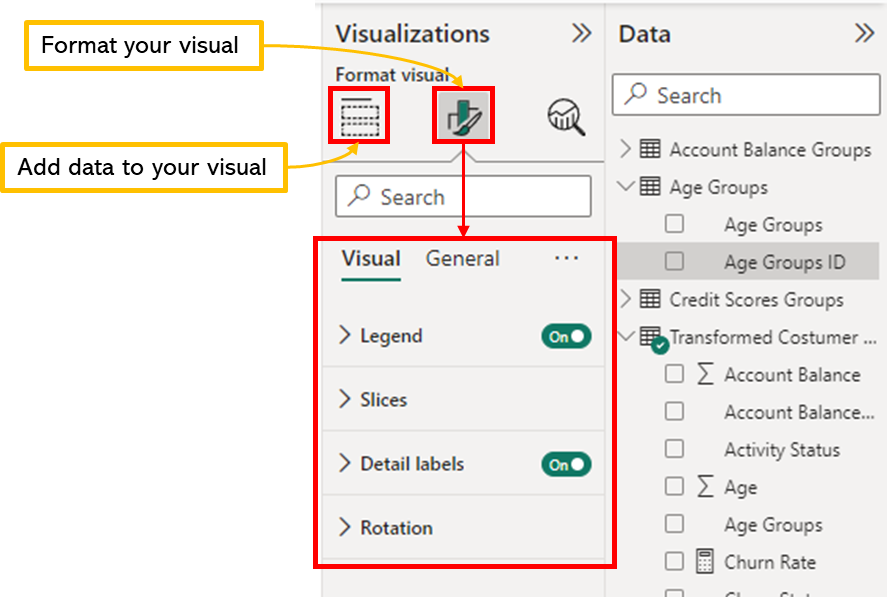Click the Search field in the Data pane
The height and width of the screenshot is (597, 887).
[x=745, y=95]
